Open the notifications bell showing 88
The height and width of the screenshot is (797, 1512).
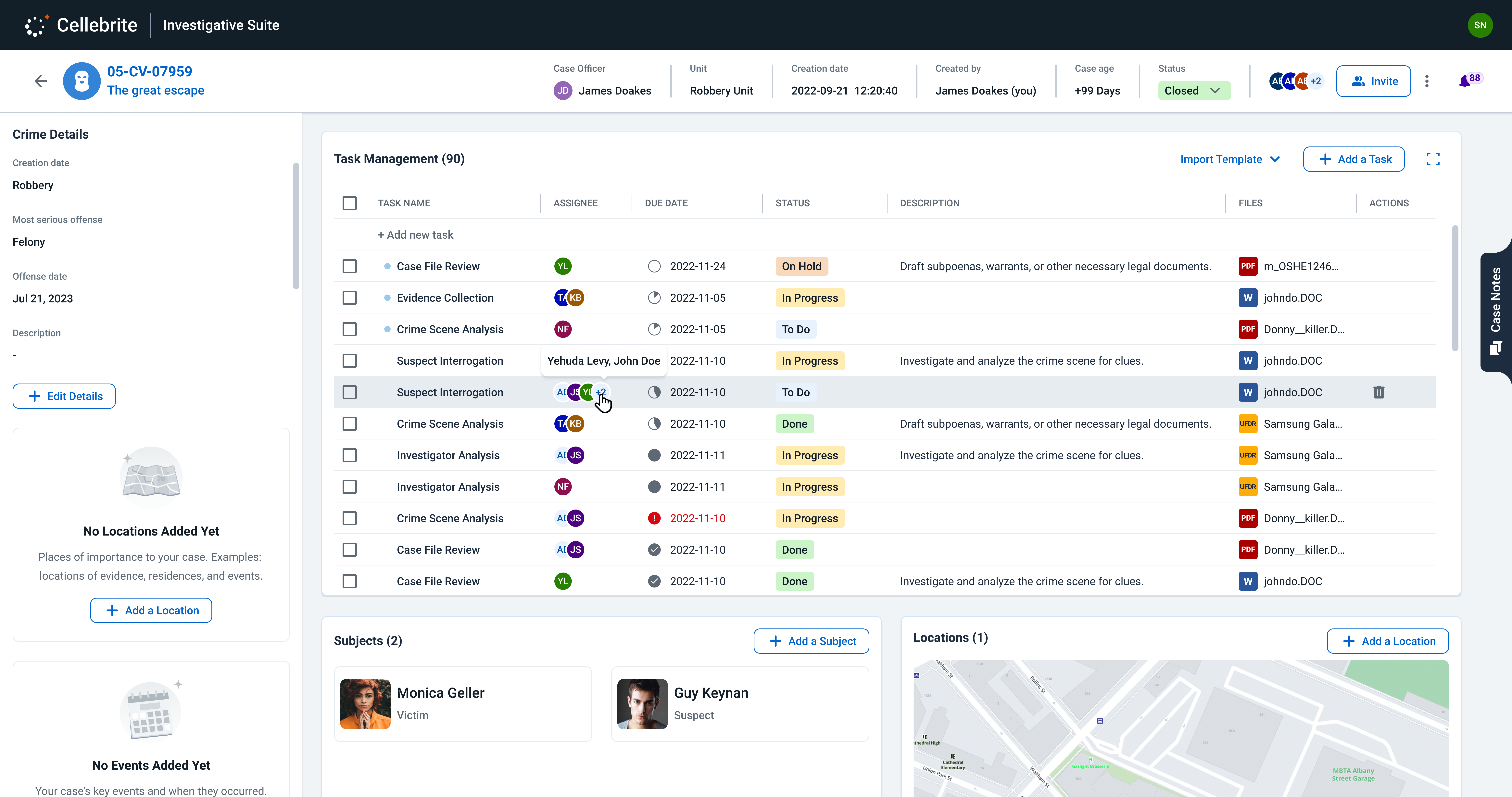pyautogui.click(x=1465, y=81)
